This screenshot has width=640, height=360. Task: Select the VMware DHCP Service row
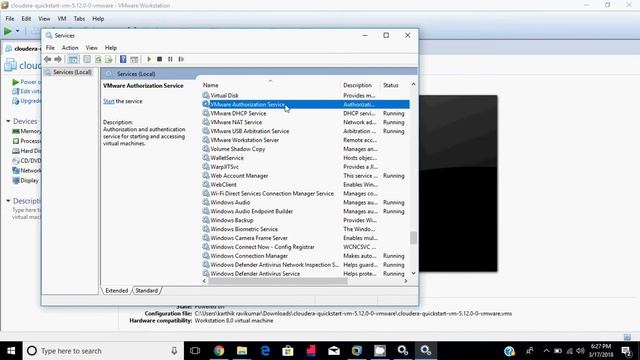[x=305, y=113]
